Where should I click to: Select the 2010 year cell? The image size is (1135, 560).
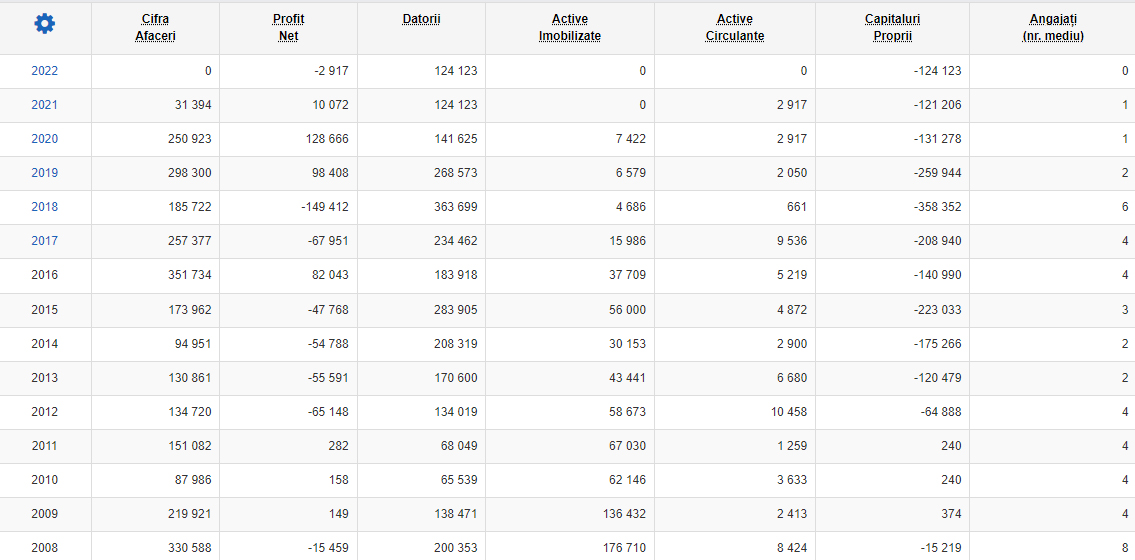45,480
